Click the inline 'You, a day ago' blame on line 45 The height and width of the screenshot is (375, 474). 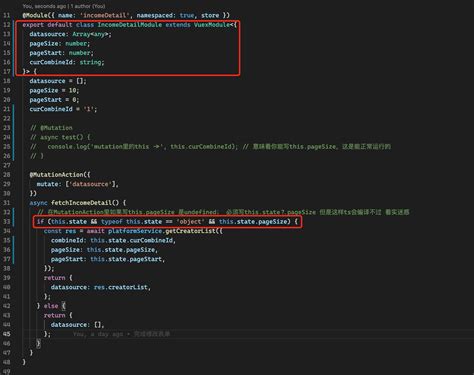tap(121, 334)
